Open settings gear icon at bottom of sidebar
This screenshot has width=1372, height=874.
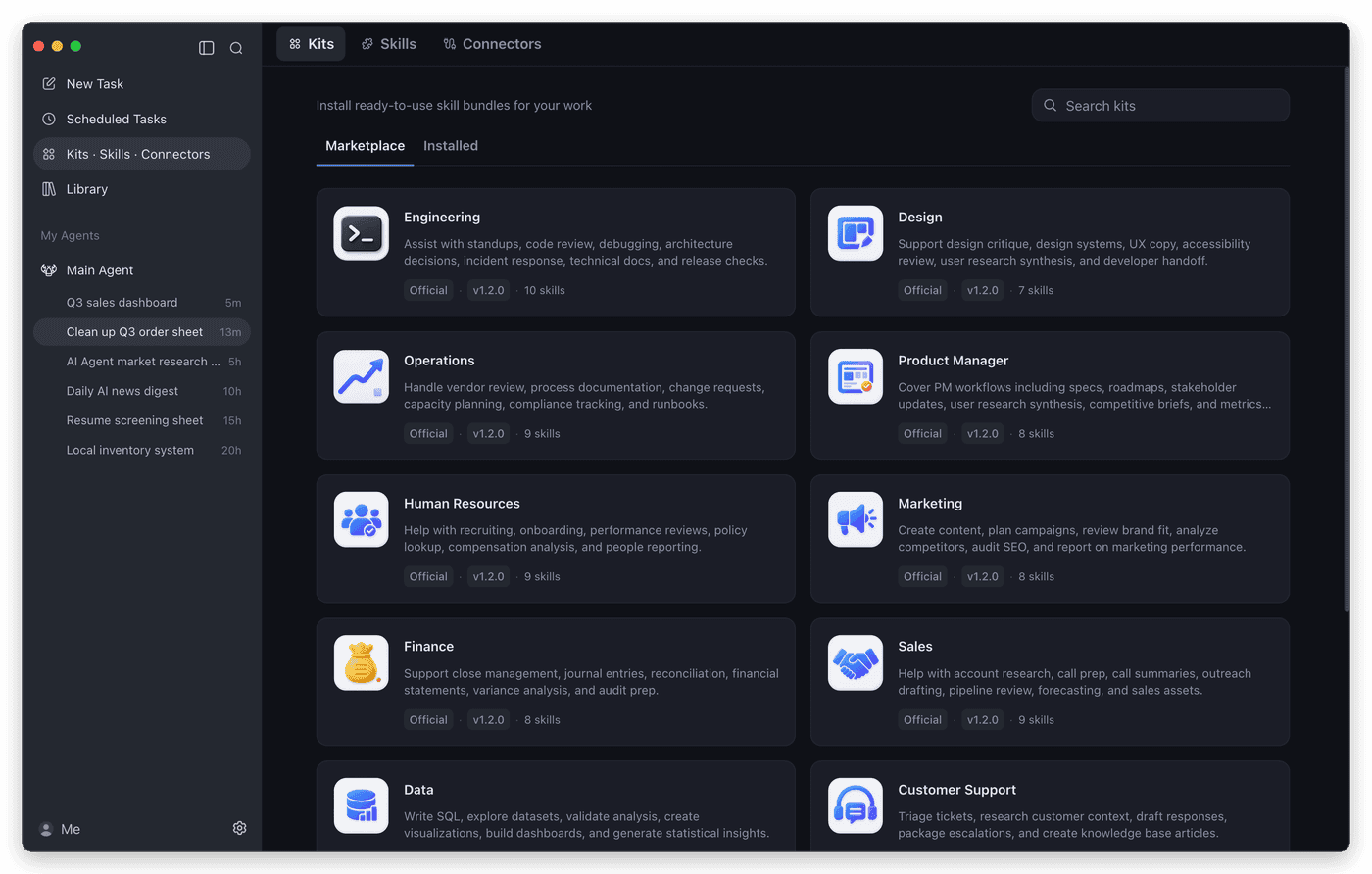(240, 828)
